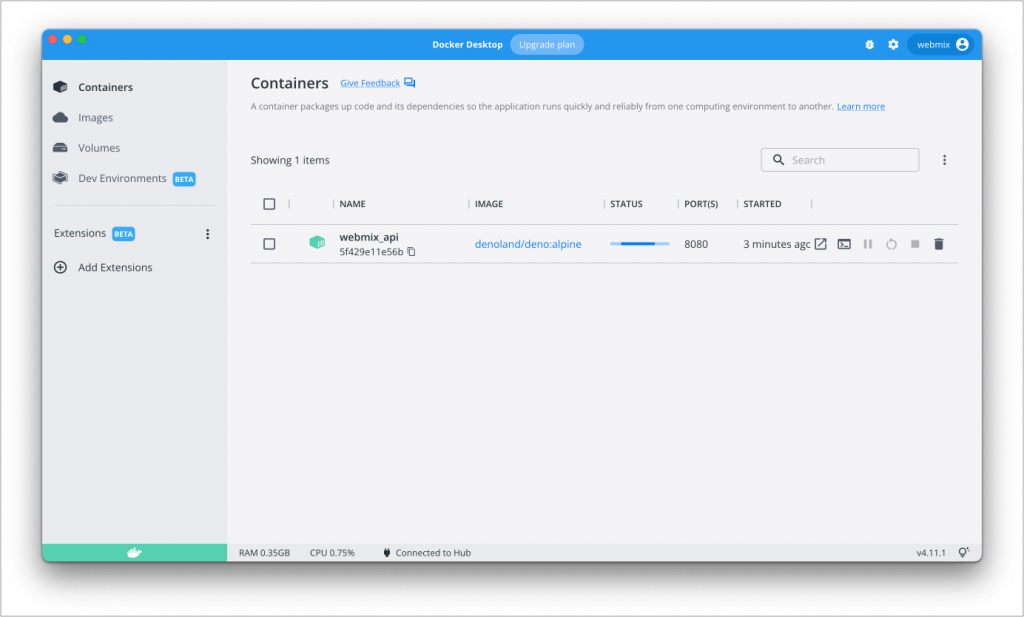Stop the webmix_api container

pos(915,244)
